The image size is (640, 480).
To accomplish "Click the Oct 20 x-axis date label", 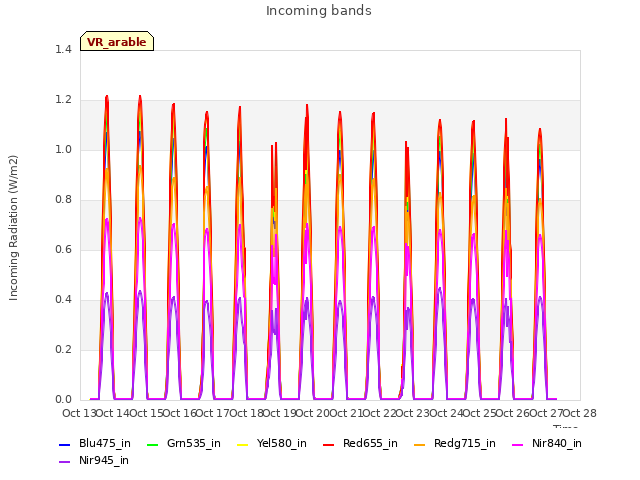I will [x=313, y=413].
